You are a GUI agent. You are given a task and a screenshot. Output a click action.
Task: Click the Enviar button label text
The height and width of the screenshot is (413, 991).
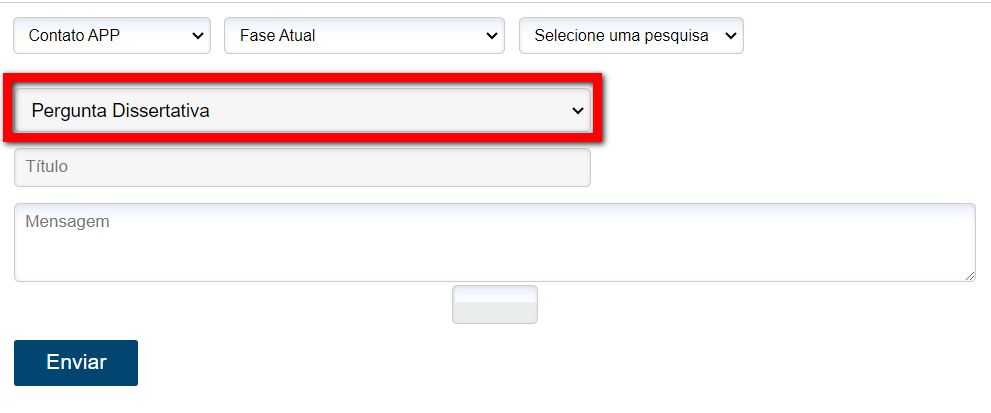(76, 363)
